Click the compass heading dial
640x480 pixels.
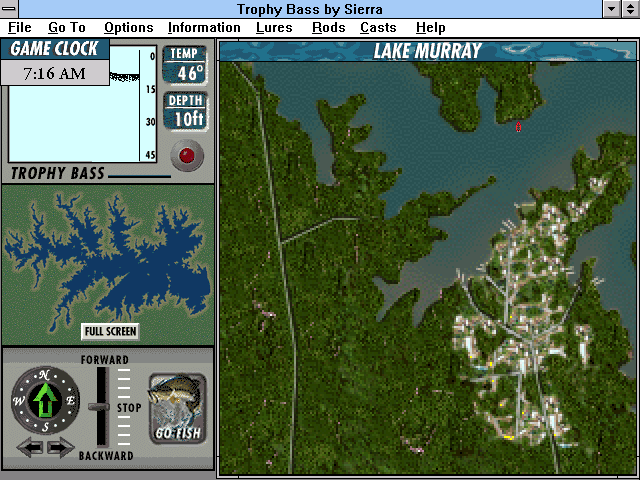click(45, 400)
